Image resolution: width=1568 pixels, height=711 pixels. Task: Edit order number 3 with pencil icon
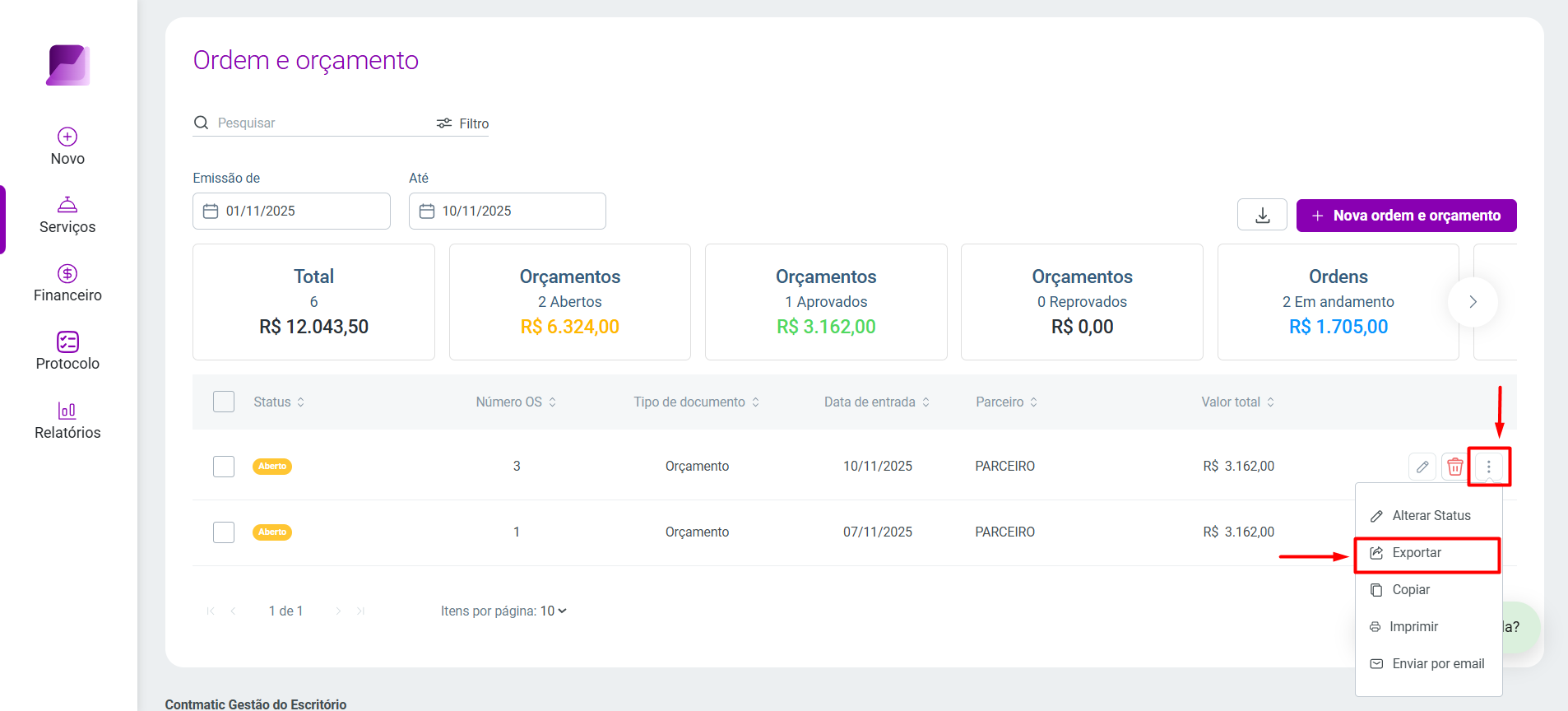pos(1422,467)
